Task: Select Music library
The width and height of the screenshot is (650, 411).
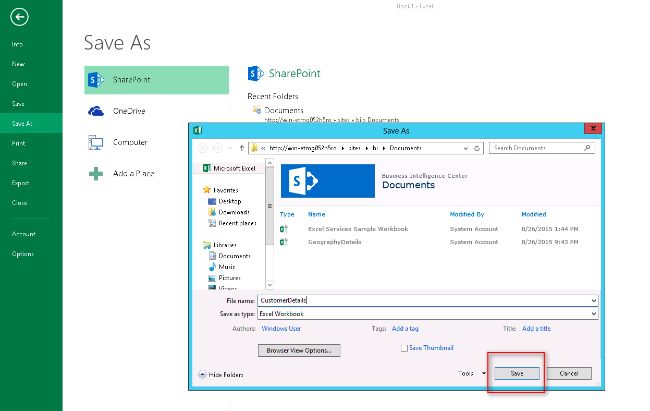Action: 222,267
